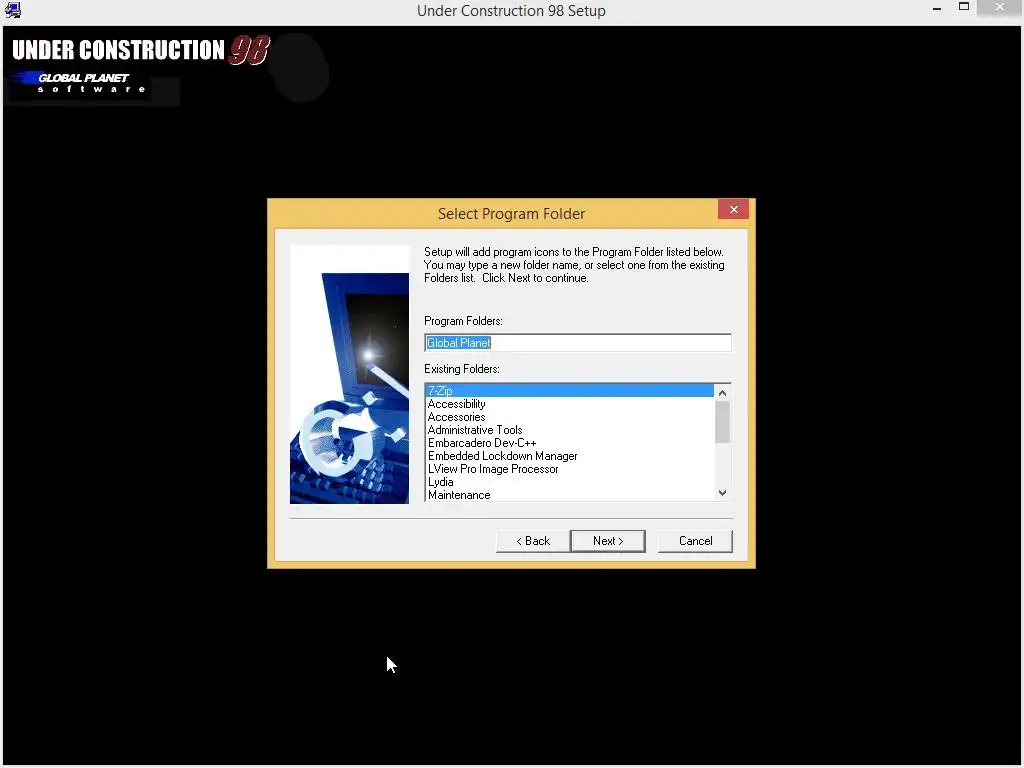Pick Embarcadero Dev-C++ folder

pos(569,443)
